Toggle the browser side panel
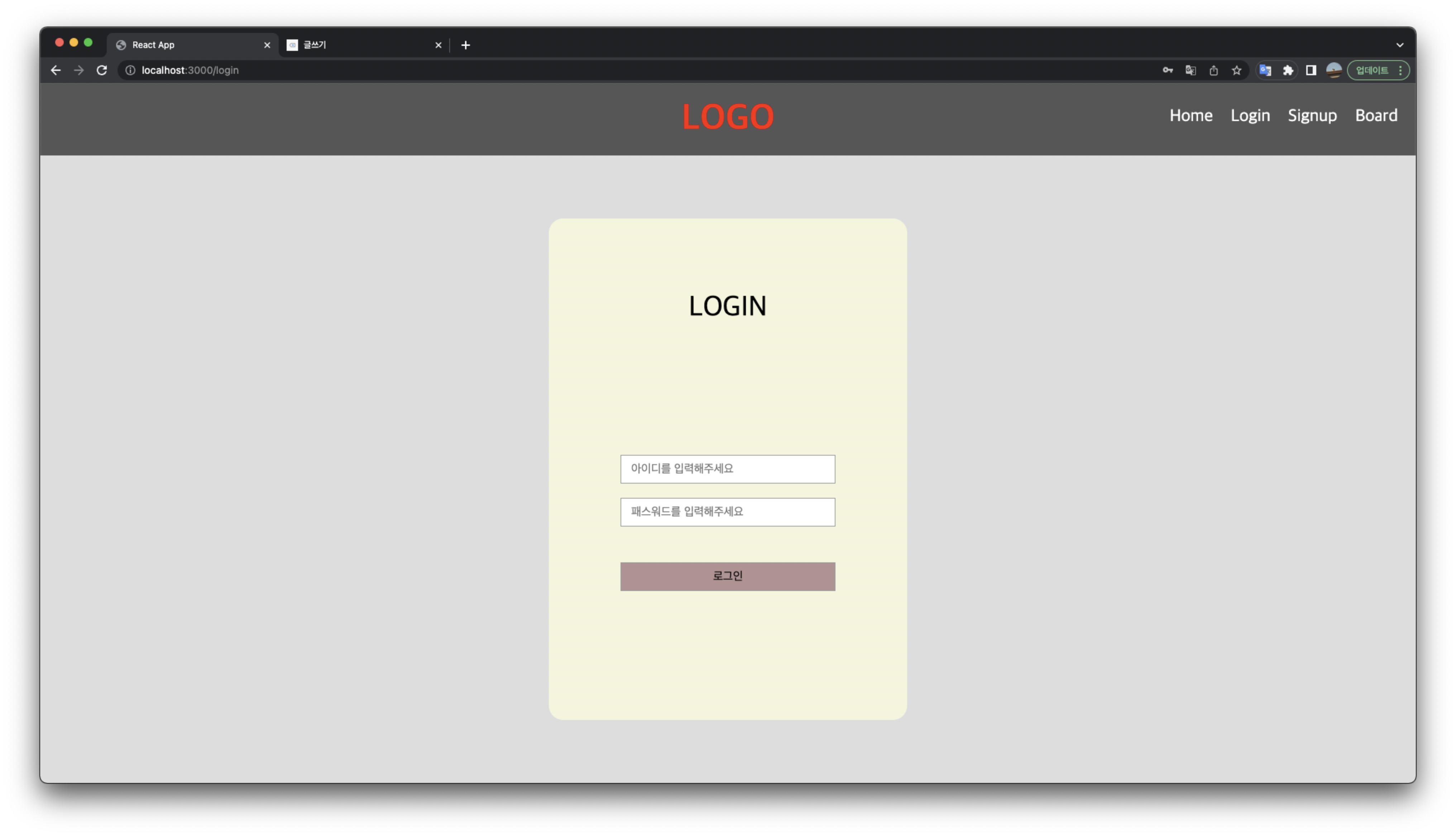 tap(1311, 70)
